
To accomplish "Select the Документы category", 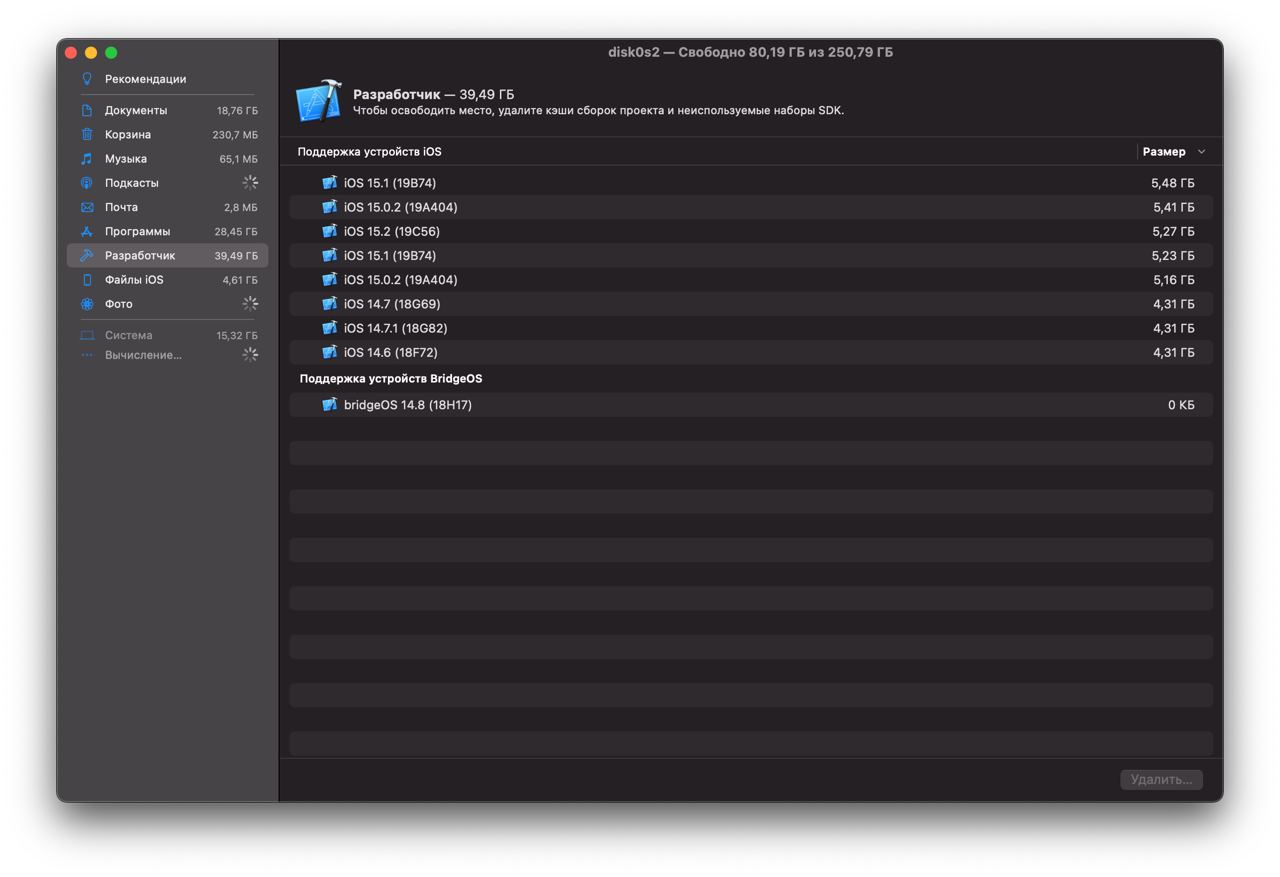I will [x=167, y=110].
